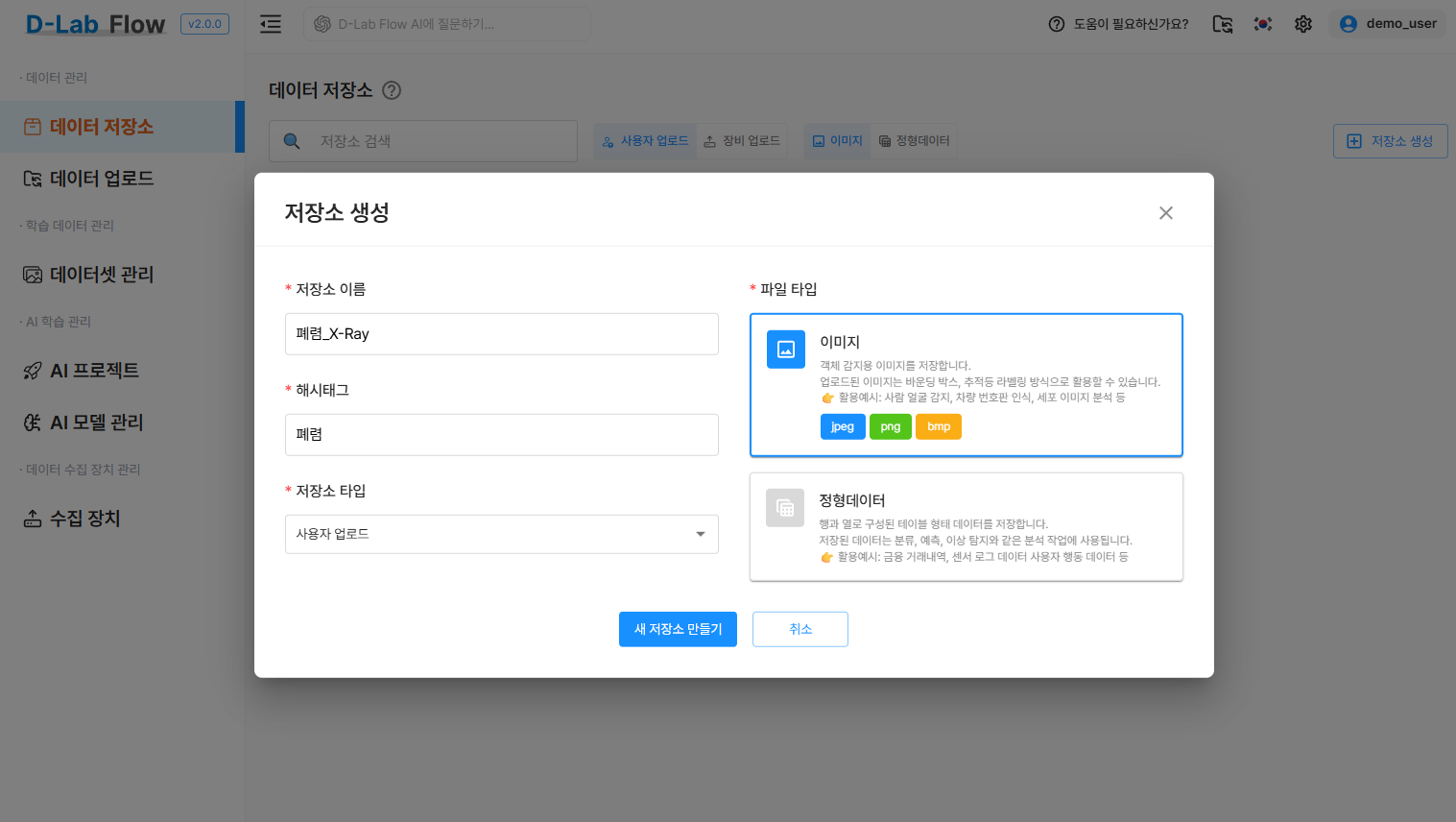1456x822 pixels.
Task: Open the 저장소 타입 dropdown
Action: tap(501, 534)
